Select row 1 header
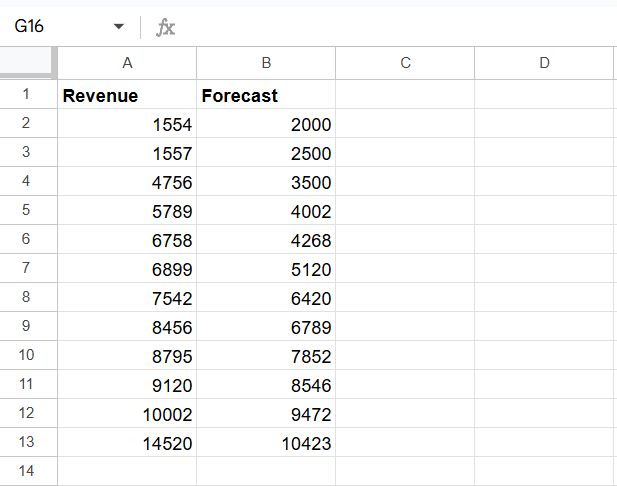This screenshot has height=486, width=617. click(26, 94)
